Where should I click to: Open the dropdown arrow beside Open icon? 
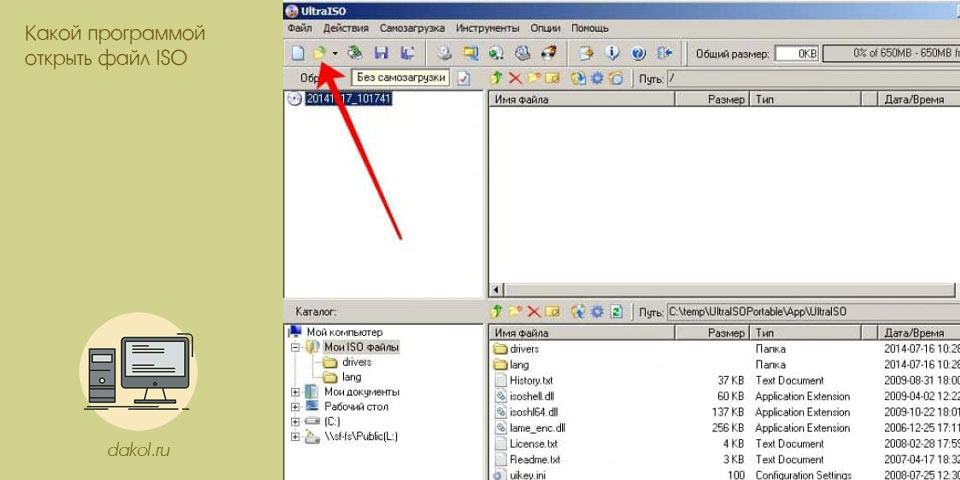[x=335, y=53]
